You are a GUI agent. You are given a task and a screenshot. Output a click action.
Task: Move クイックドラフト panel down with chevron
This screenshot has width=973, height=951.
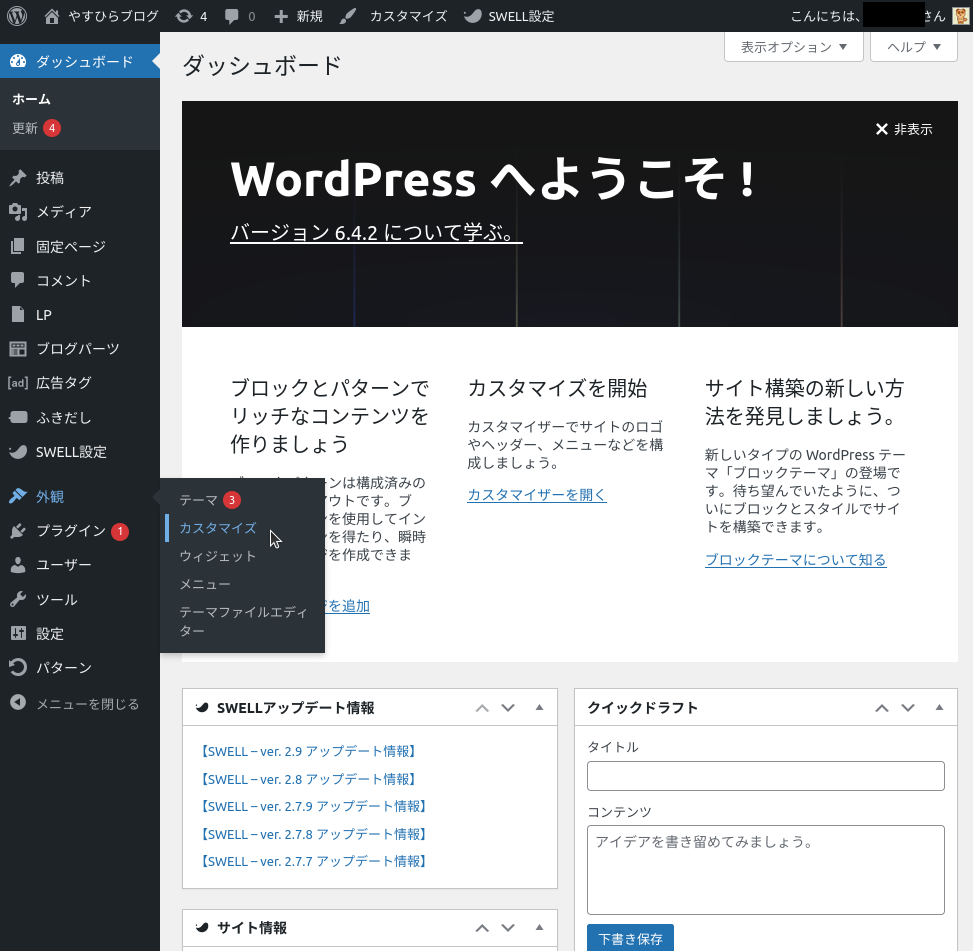click(x=908, y=708)
